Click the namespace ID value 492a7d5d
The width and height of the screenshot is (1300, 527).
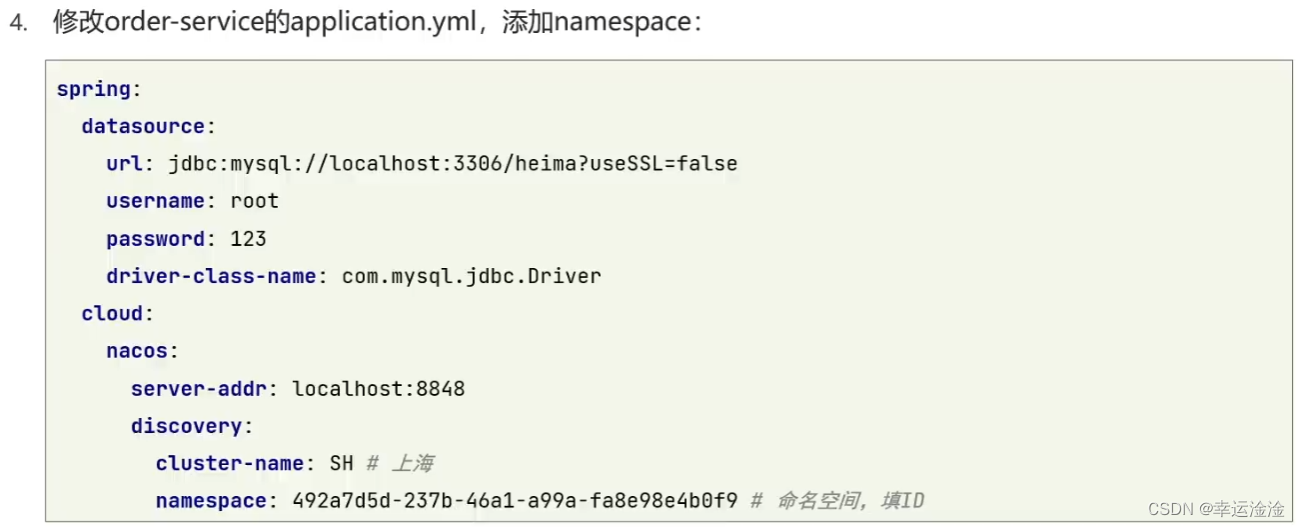tap(515, 501)
